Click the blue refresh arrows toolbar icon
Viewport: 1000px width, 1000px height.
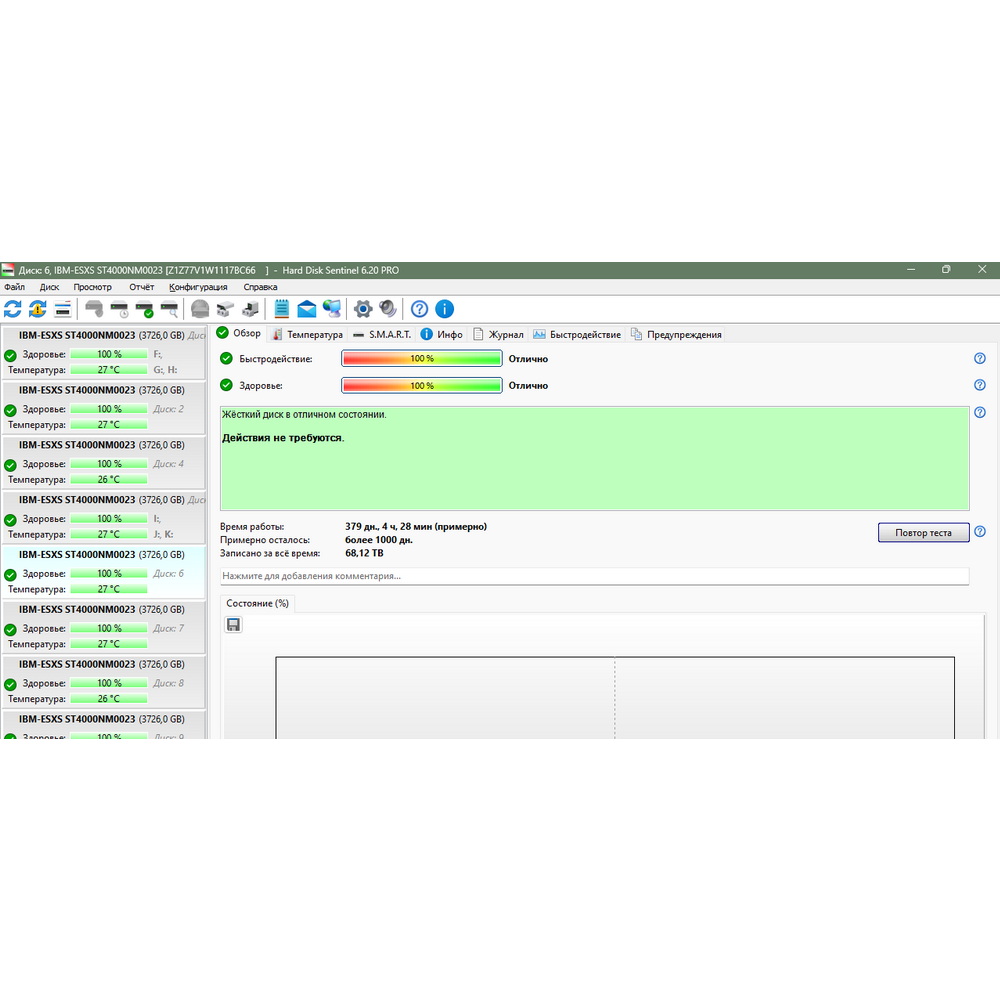pos(13,309)
